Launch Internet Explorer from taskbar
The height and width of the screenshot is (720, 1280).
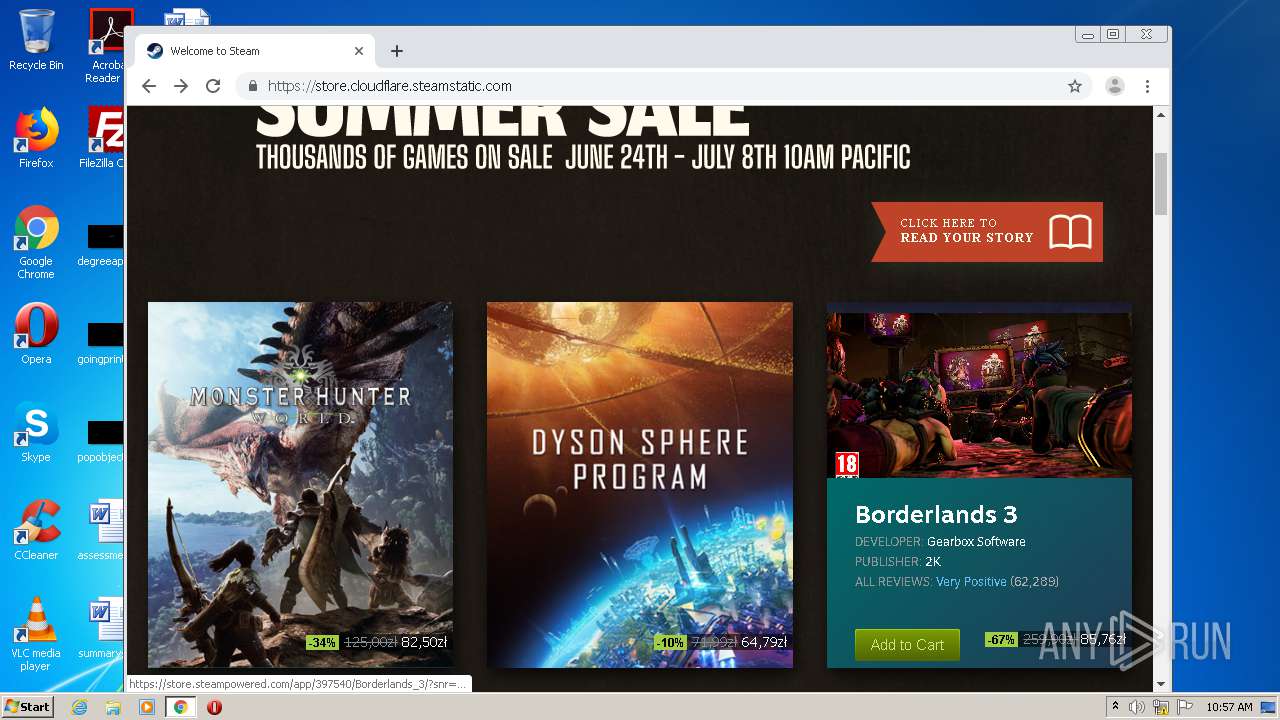pos(80,707)
